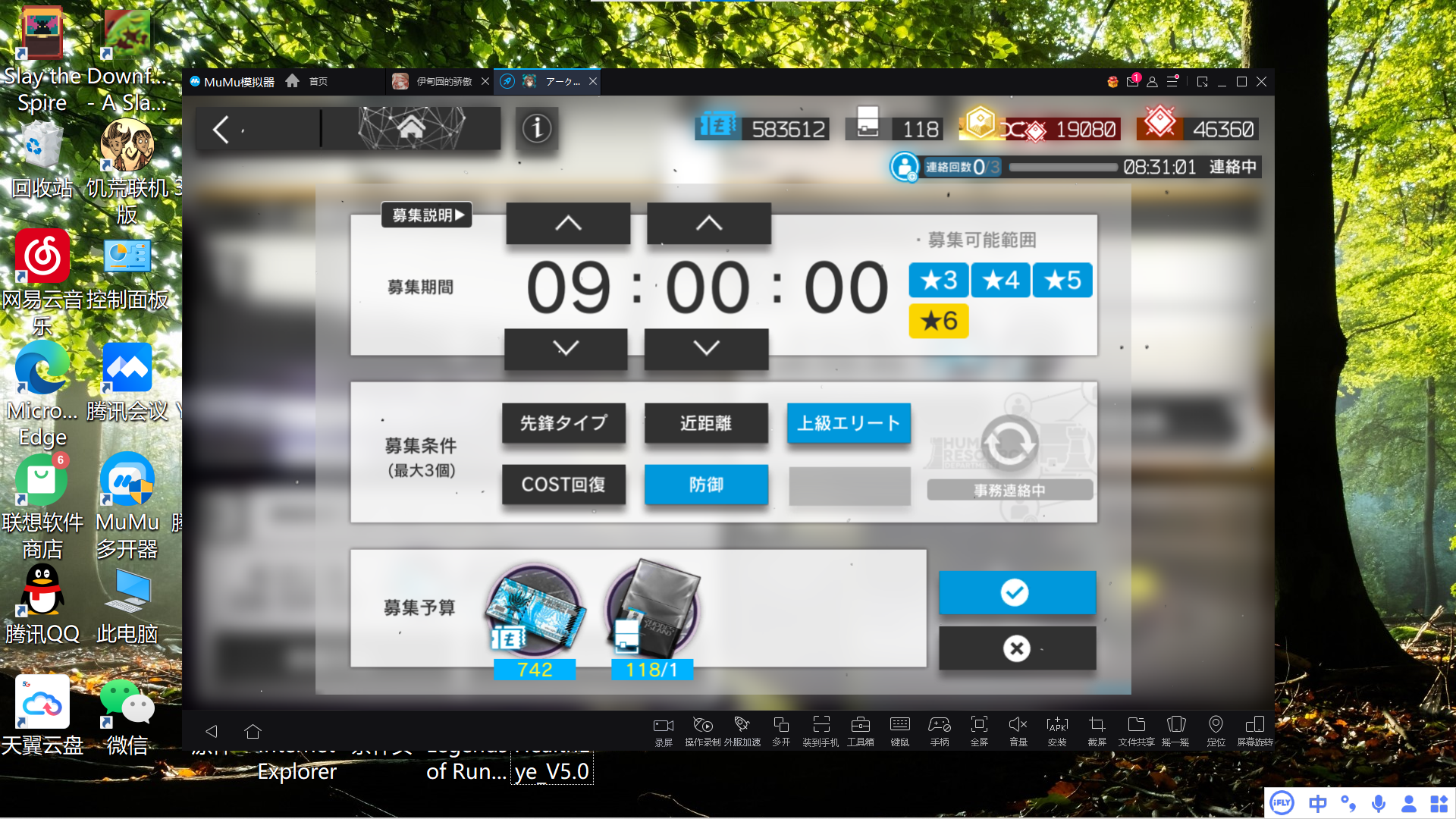1456x819 pixels.
Task: Increase recruitment hours with up arrow
Action: [x=568, y=223]
